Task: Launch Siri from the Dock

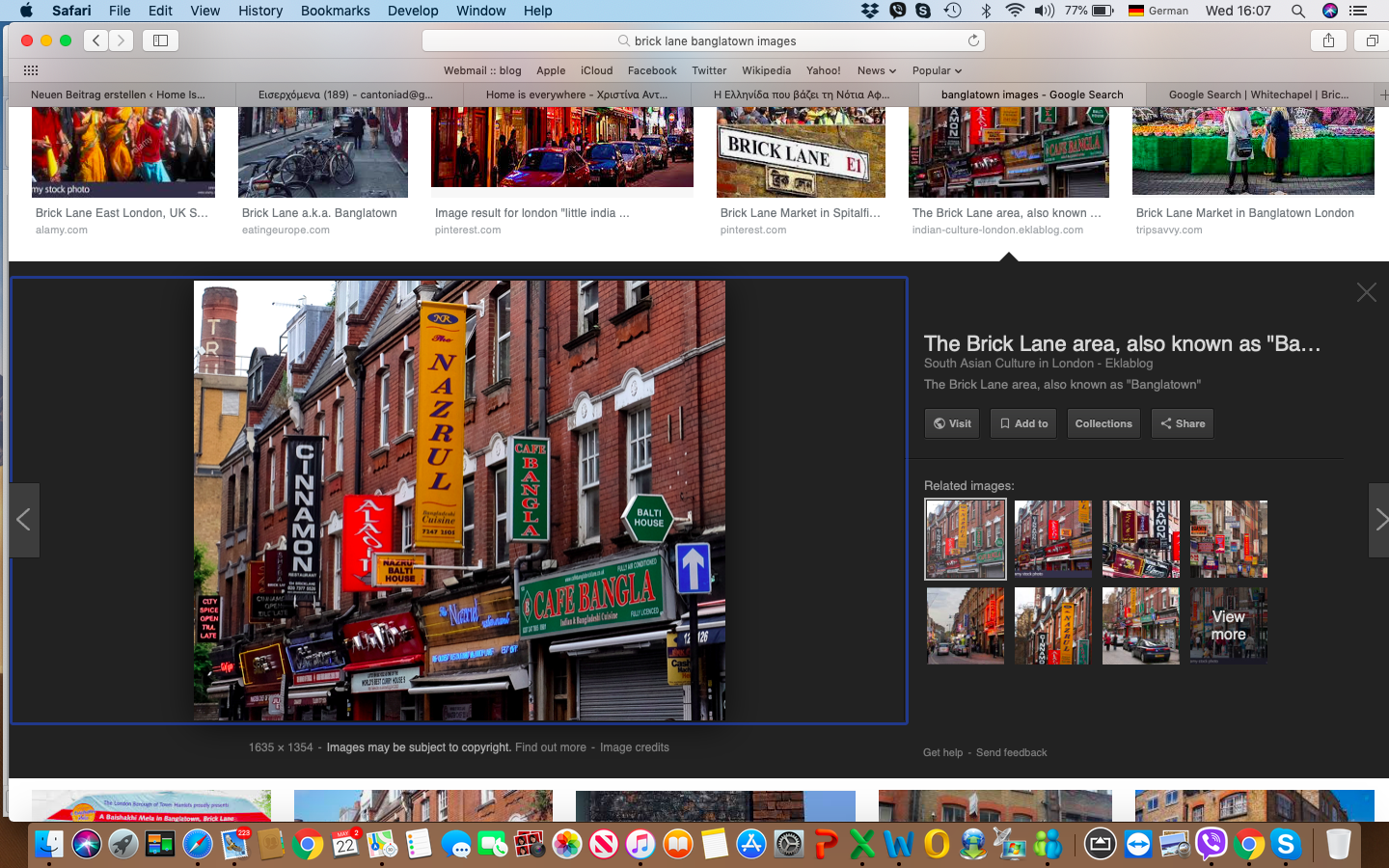Action: pos(87,845)
